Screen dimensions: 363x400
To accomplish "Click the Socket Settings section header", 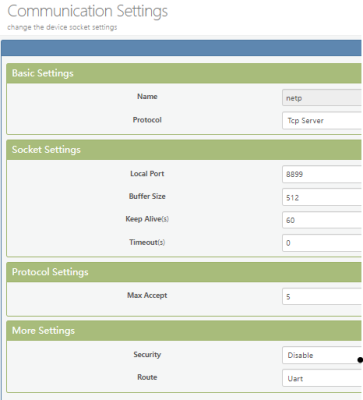I will pos(184,150).
